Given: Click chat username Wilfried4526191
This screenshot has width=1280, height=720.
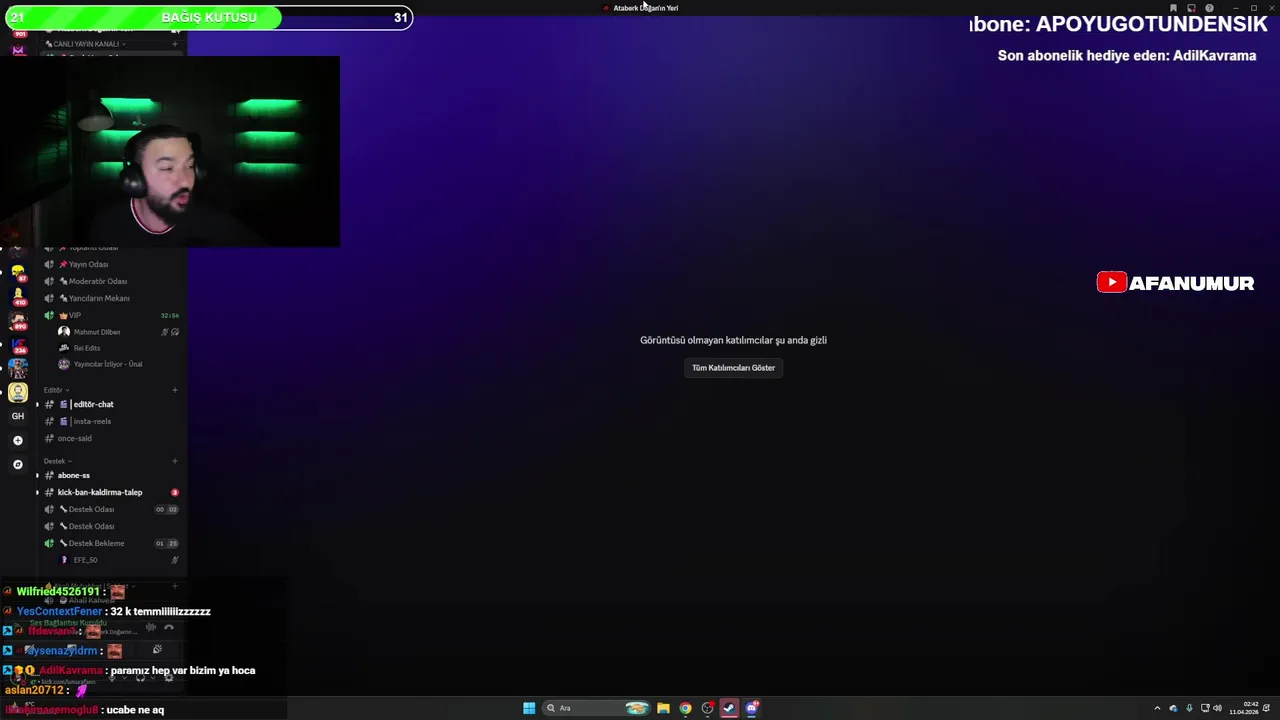Looking at the screenshot, I should [x=58, y=592].
